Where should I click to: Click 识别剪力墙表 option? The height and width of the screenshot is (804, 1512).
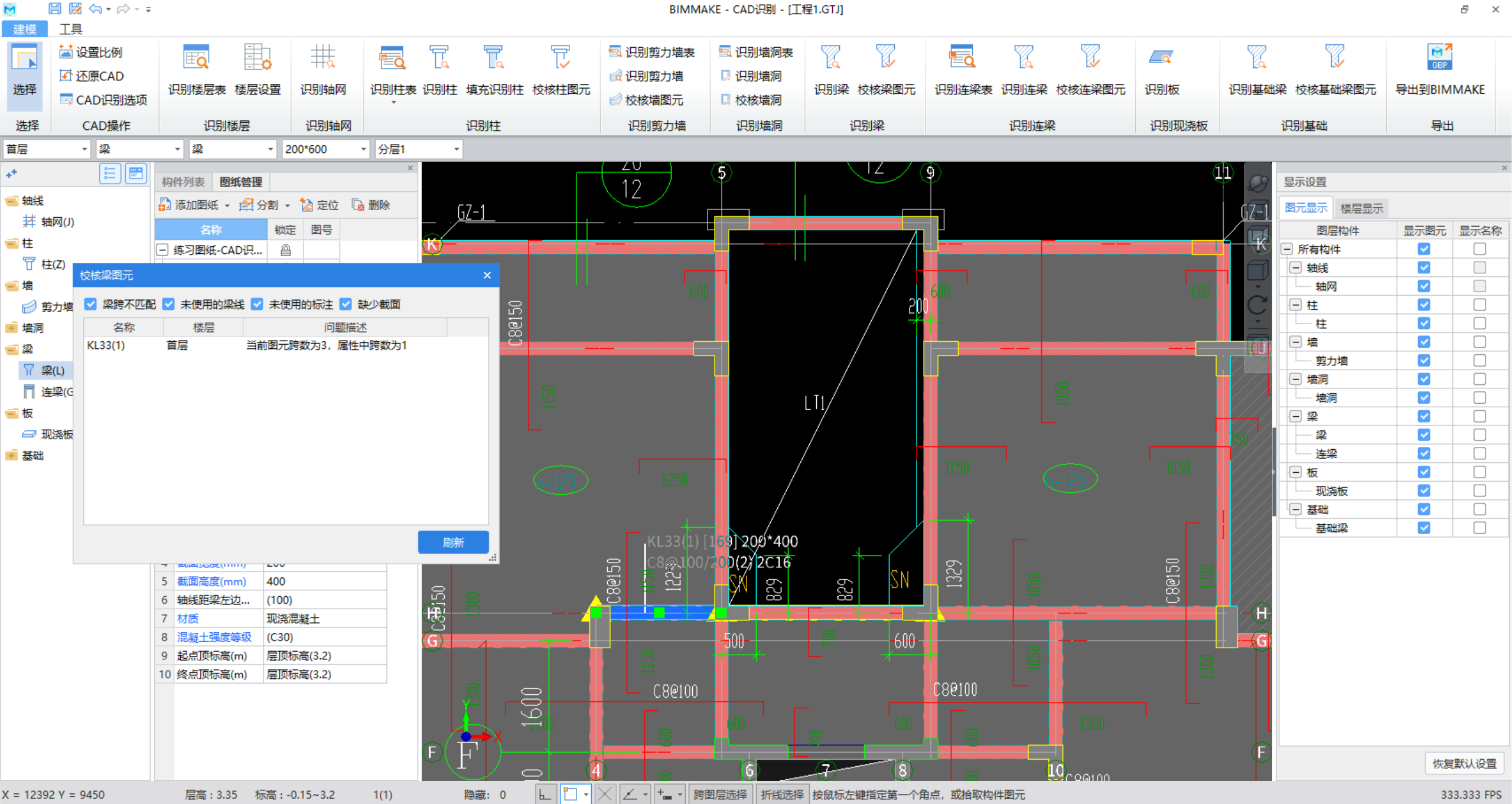coord(652,52)
